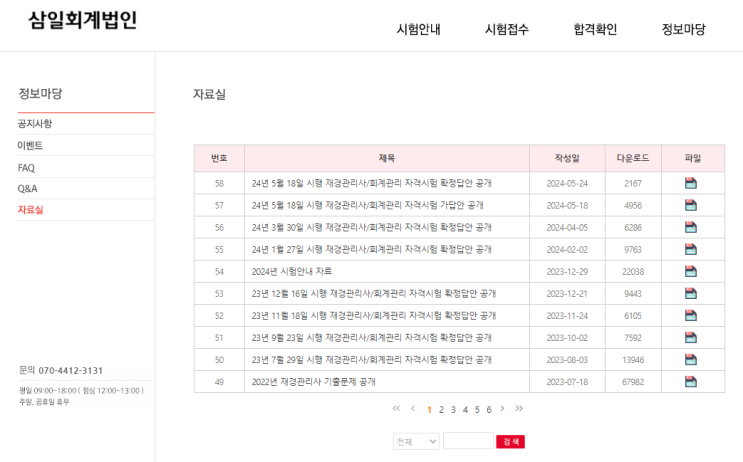This screenshot has width=743, height=462.
Task: Open post titled 24년 5월 18일 확정답안 공개
Action: click(x=372, y=183)
